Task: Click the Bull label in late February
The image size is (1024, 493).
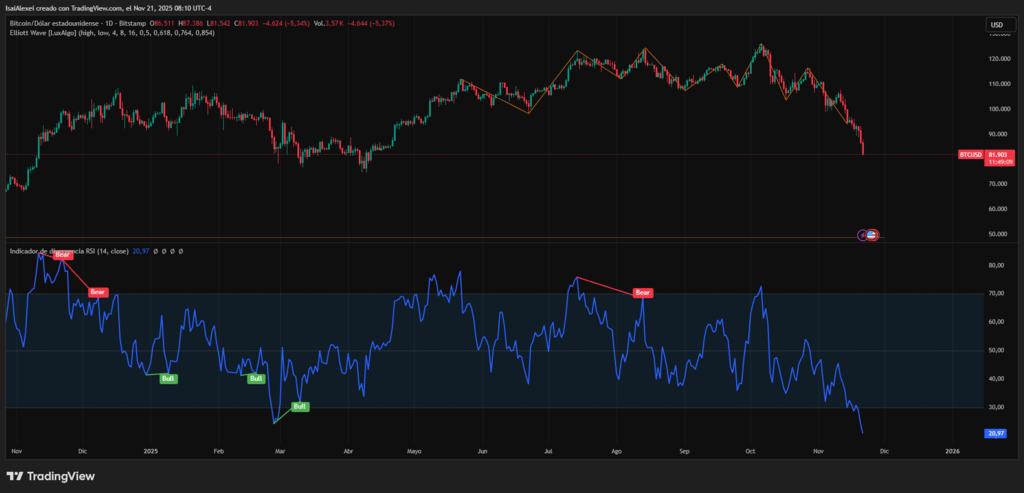Action: click(256, 378)
